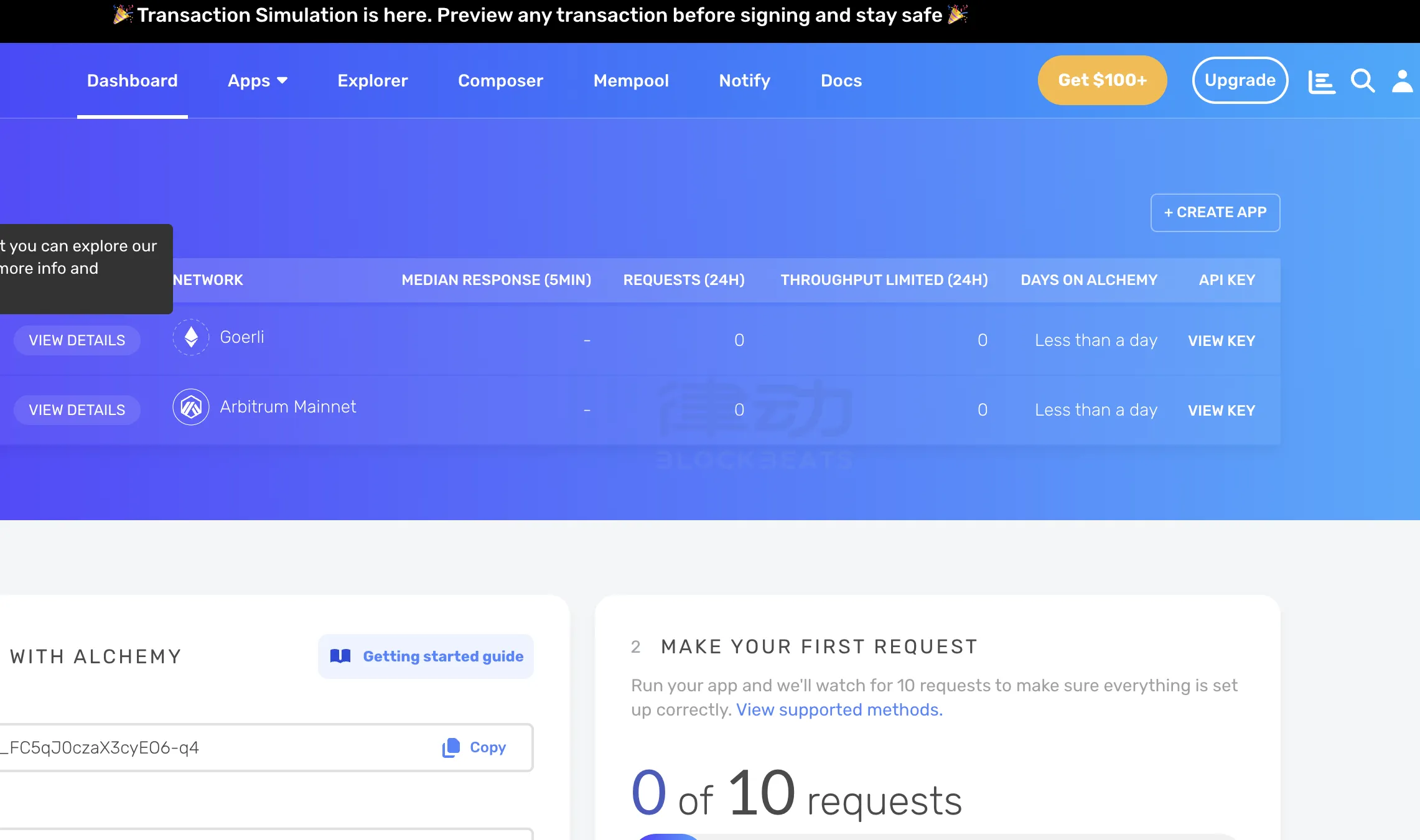Click the Getting Started guide book icon

click(x=340, y=656)
